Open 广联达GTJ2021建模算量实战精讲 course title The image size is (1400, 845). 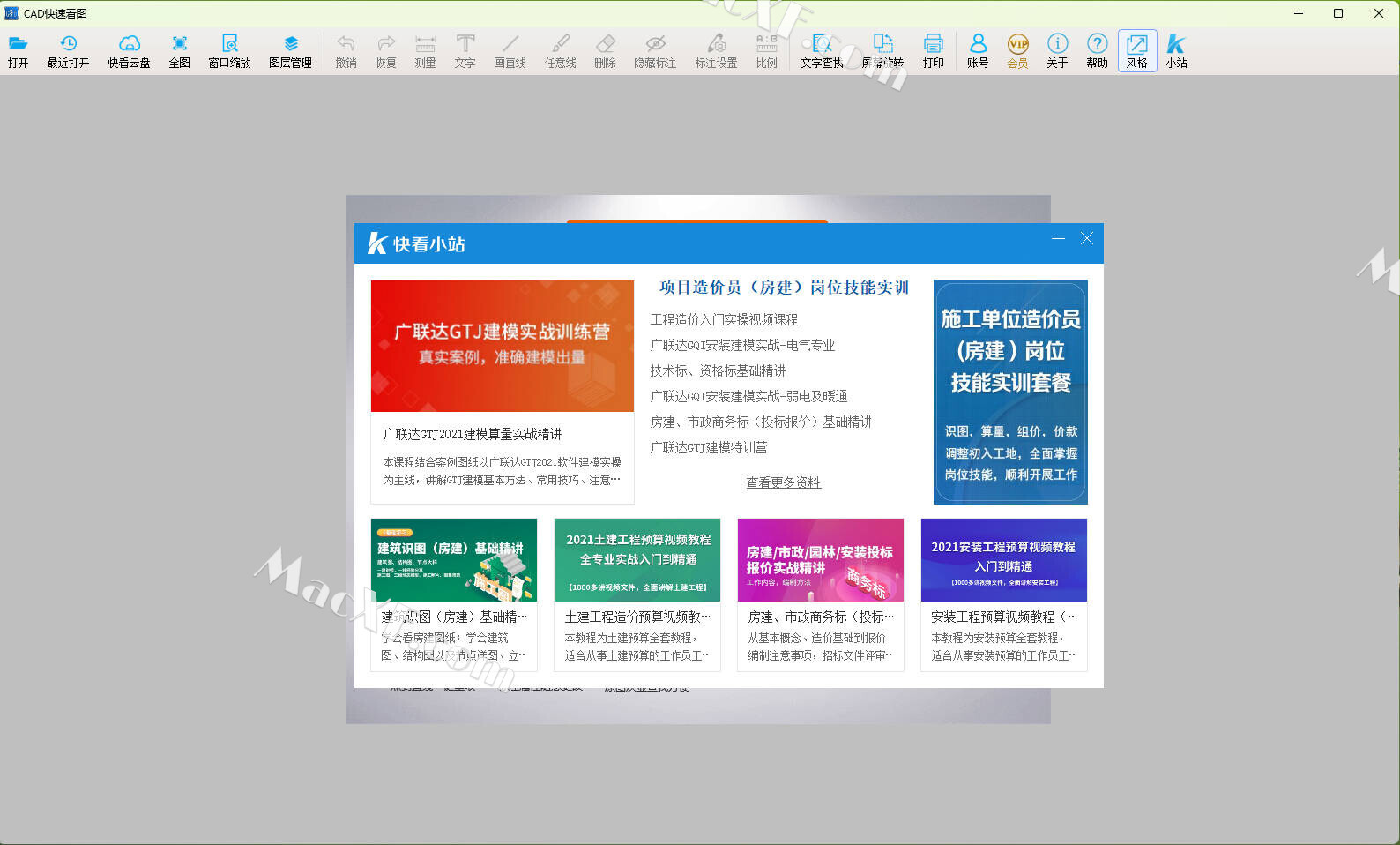click(473, 434)
